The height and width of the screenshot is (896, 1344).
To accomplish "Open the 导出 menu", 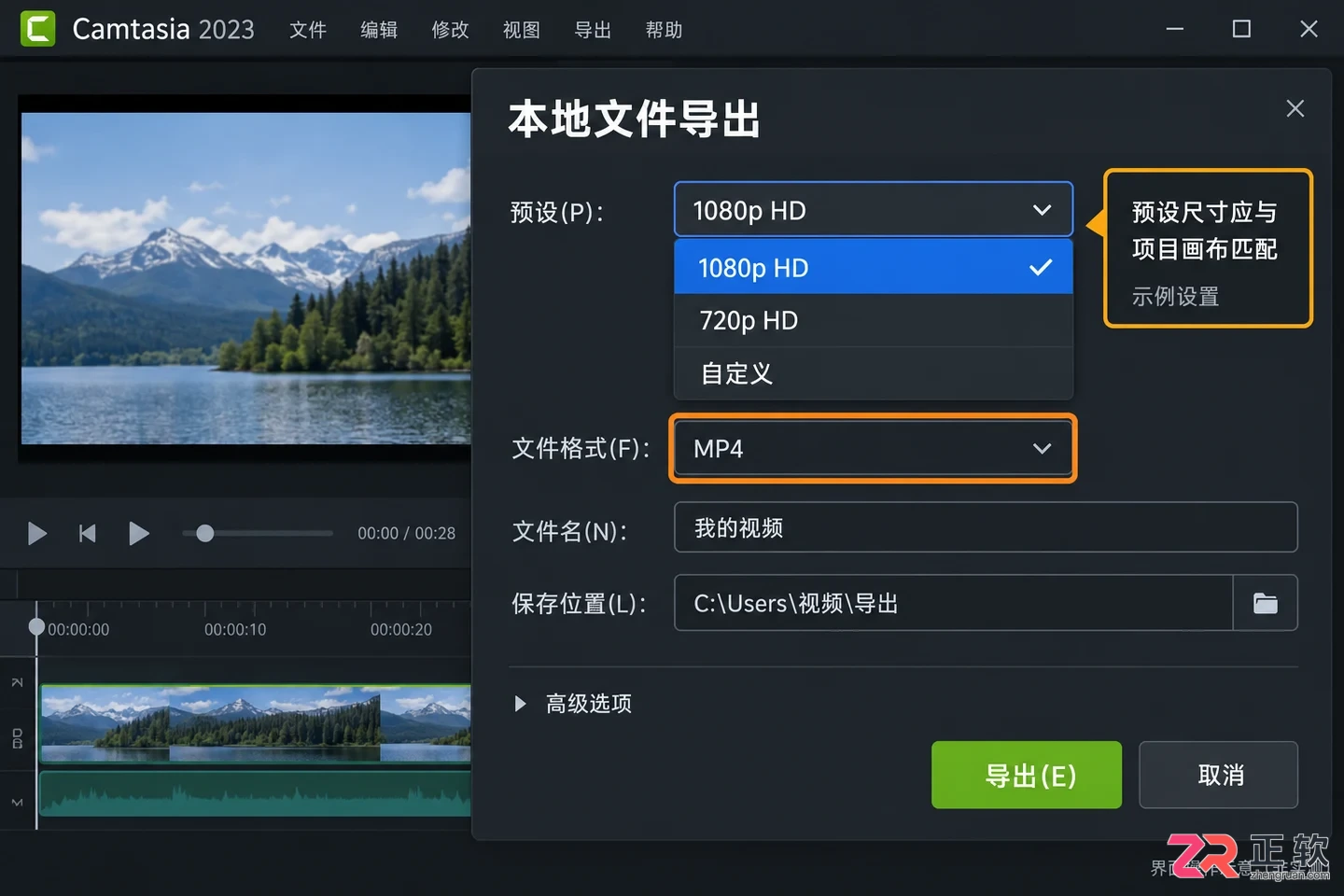I will (x=593, y=30).
